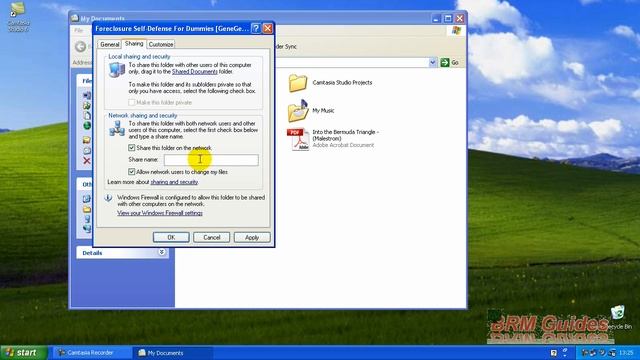The image size is (640, 360).
Task: Click Shared Documents folder icon under Other Places
Action: [x=87, y=209]
